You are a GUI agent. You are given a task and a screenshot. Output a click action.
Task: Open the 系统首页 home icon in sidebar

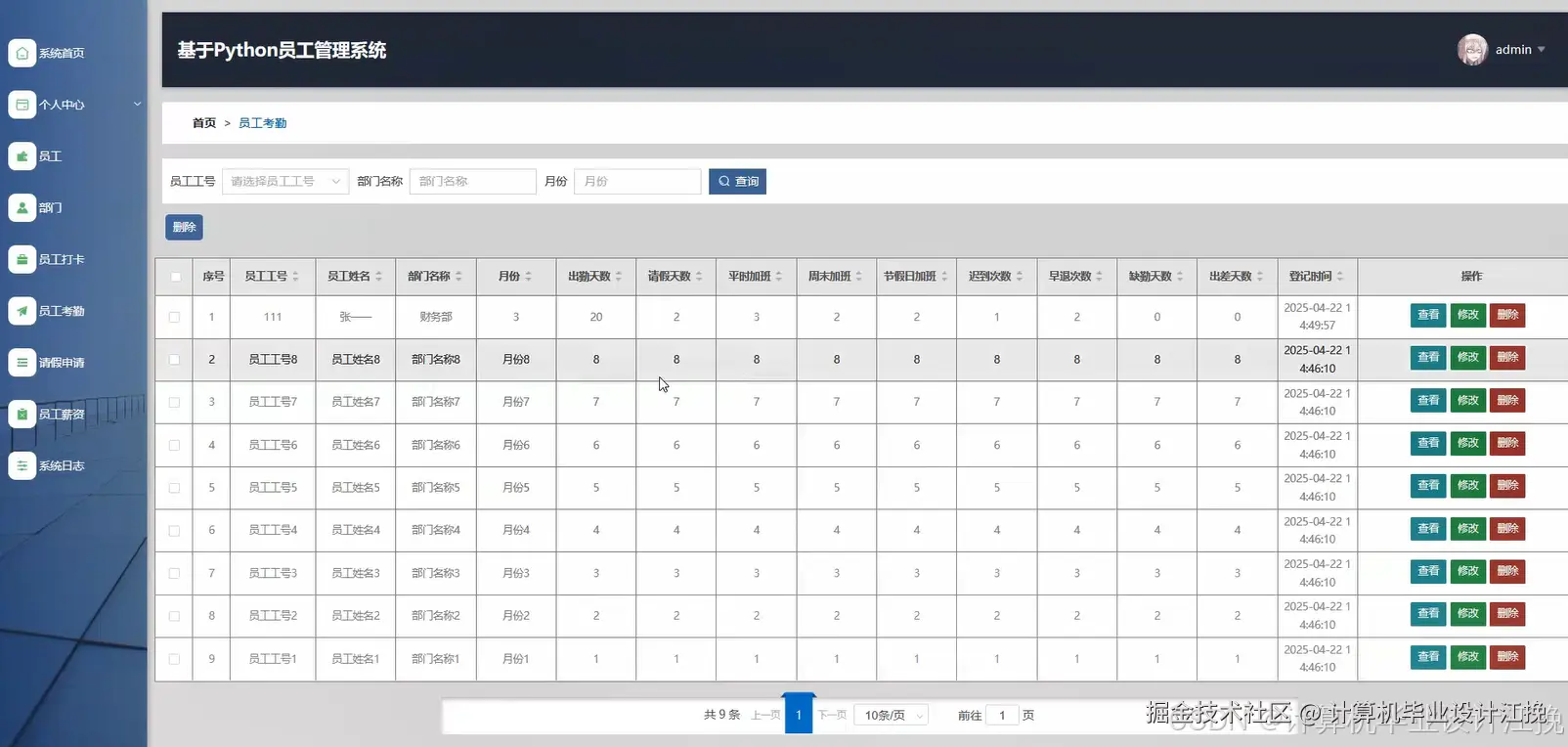(x=22, y=53)
